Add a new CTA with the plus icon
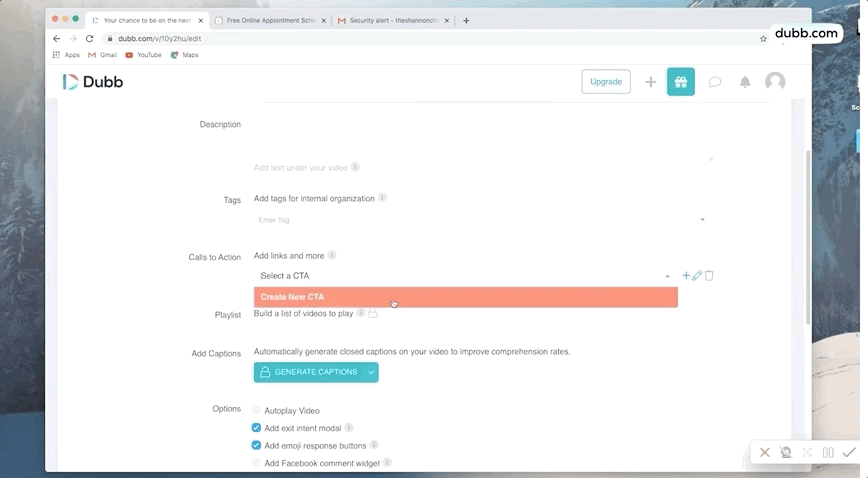Screen dimensions: 868x478 coord(686,275)
